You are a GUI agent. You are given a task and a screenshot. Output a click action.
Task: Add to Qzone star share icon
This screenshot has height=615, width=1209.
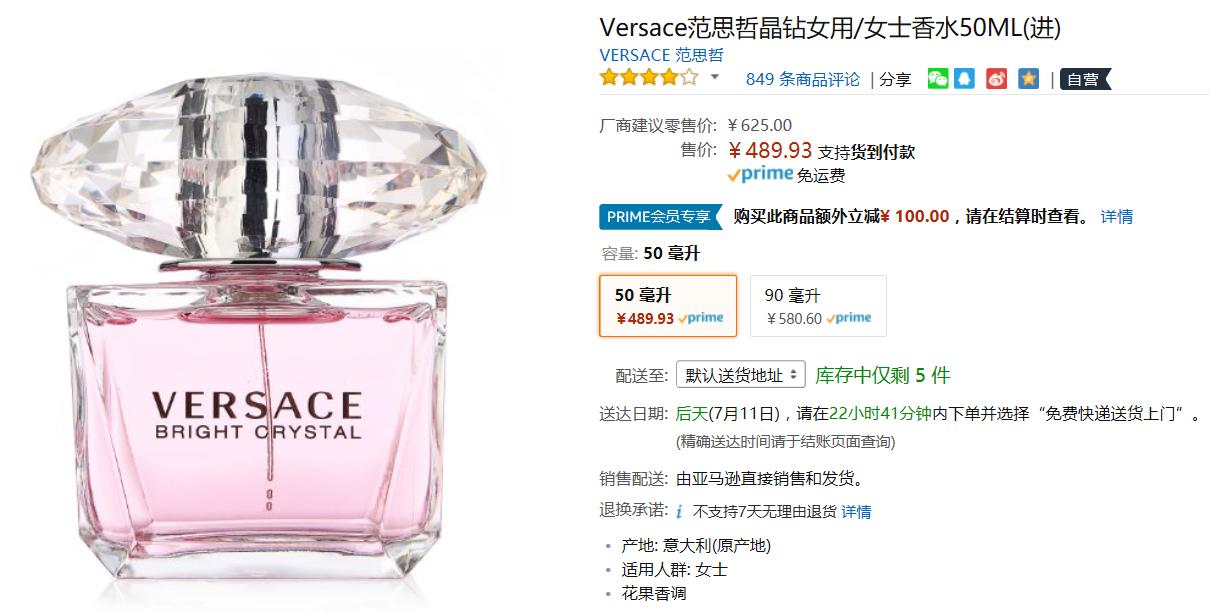(x=1029, y=79)
